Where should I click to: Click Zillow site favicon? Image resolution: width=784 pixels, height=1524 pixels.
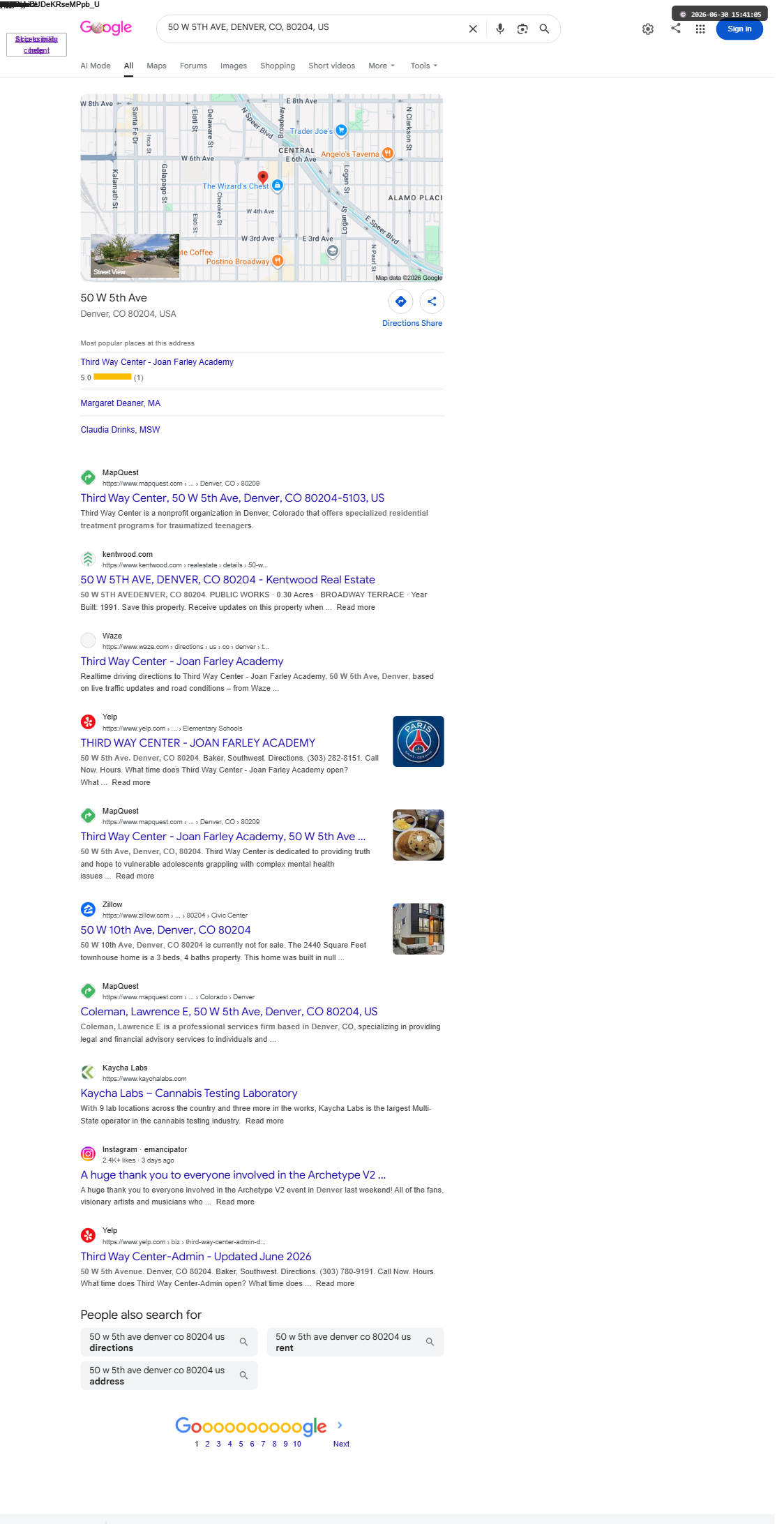pos(88,909)
